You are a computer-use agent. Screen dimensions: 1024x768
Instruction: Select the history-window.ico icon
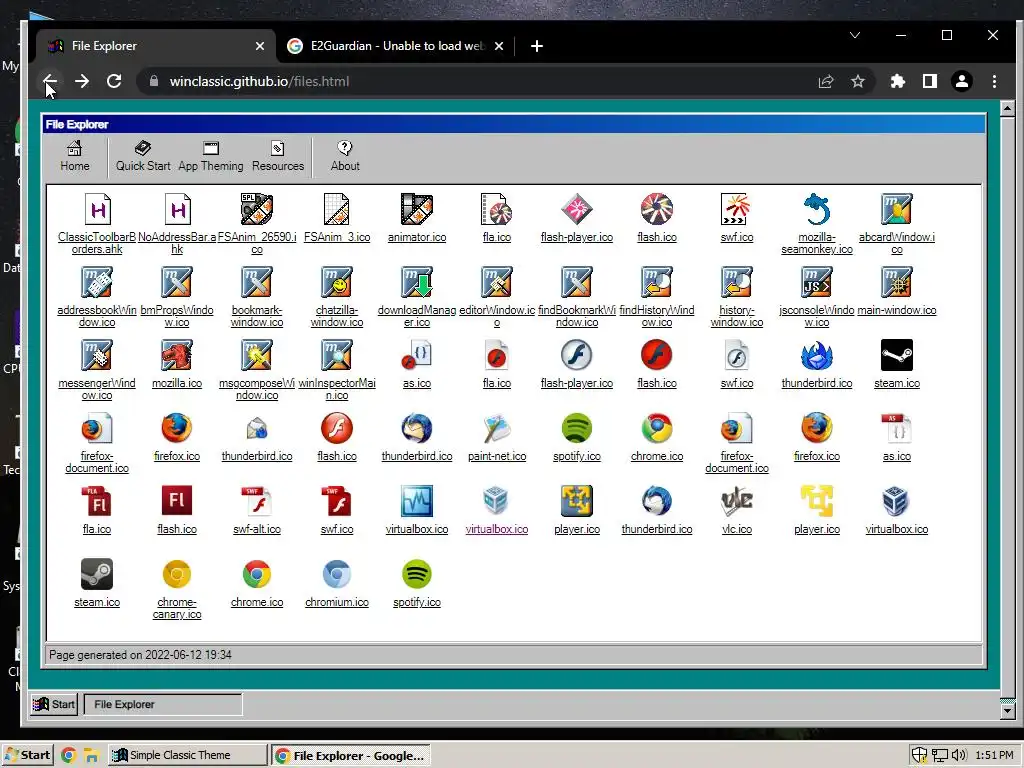tap(737, 283)
